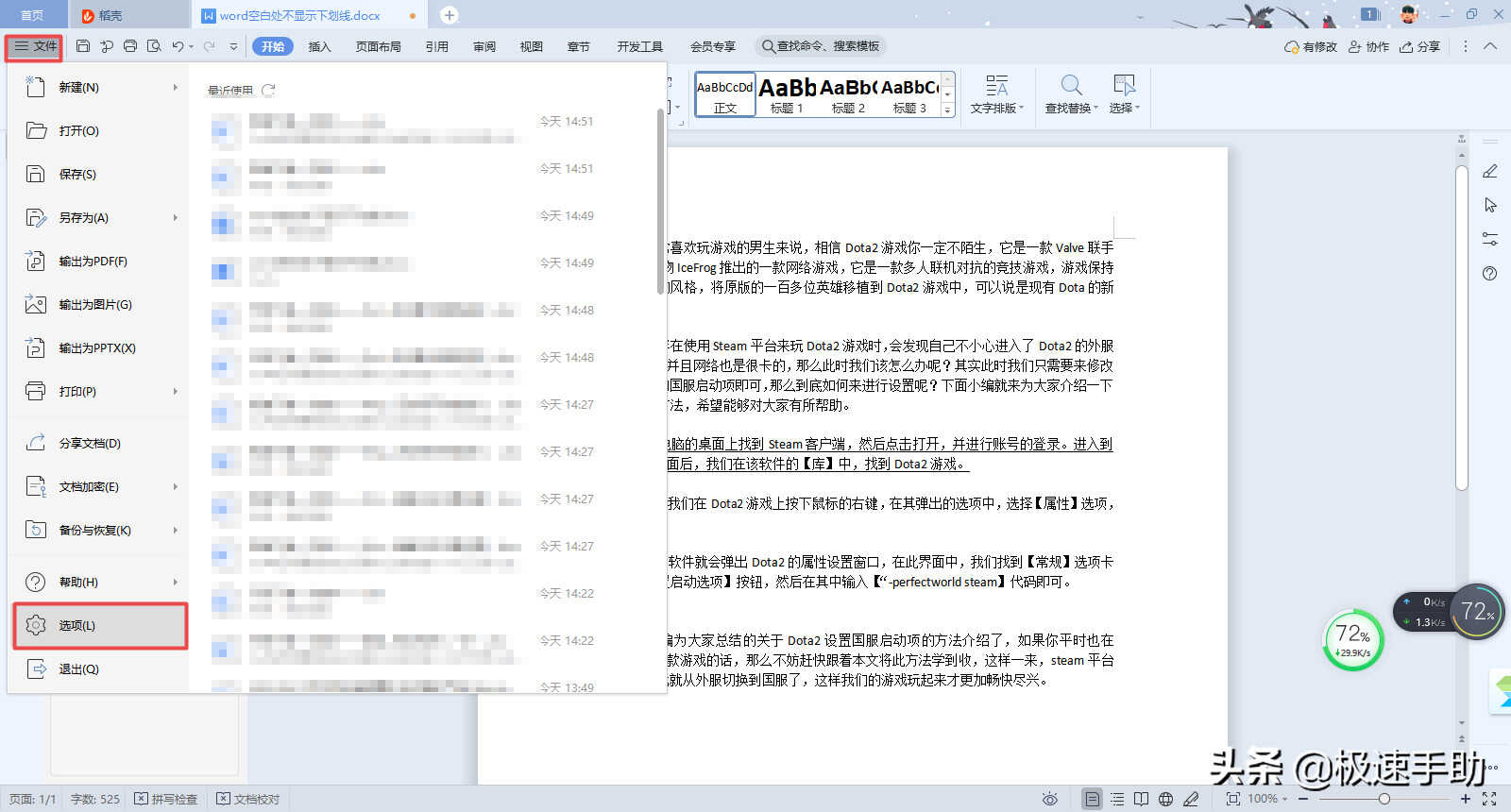This screenshot has height=812, width=1511.
Task: Open the 文字排版 dropdown
Action: click(x=997, y=95)
